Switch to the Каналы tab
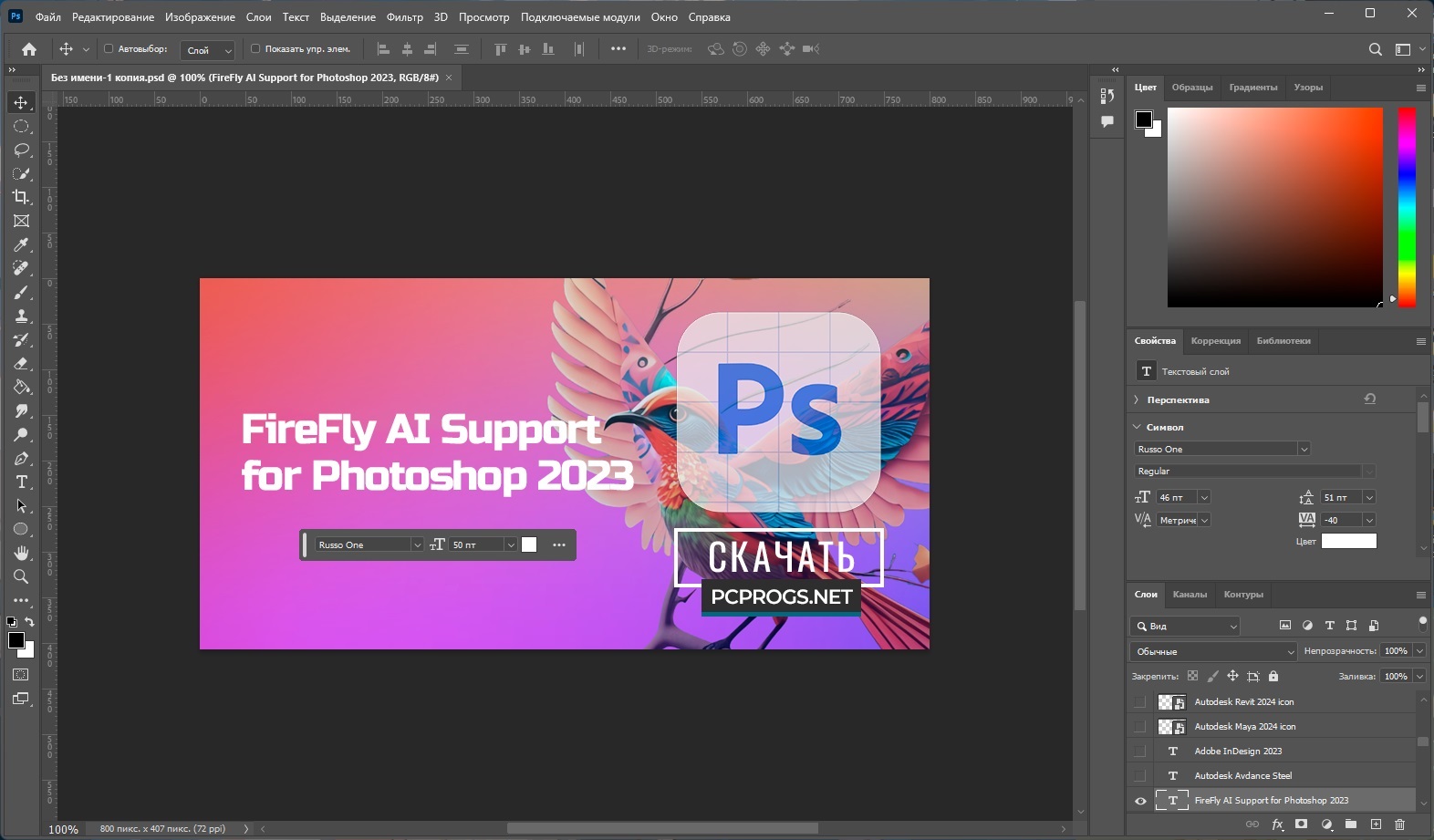This screenshot has height=840, width=1434. (x=1190, y=595)
